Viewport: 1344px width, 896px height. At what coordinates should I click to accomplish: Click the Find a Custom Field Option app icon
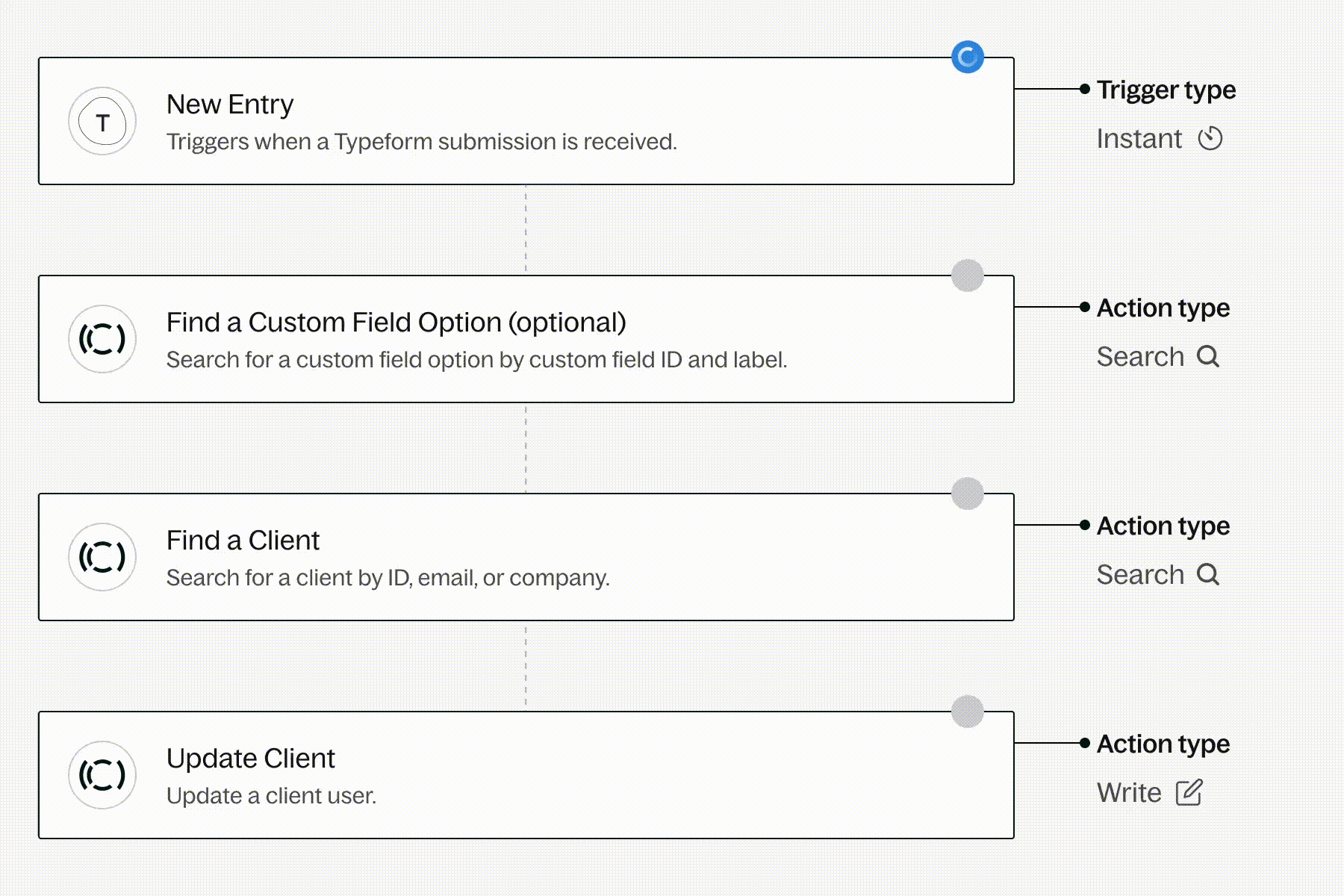(102, 339)
